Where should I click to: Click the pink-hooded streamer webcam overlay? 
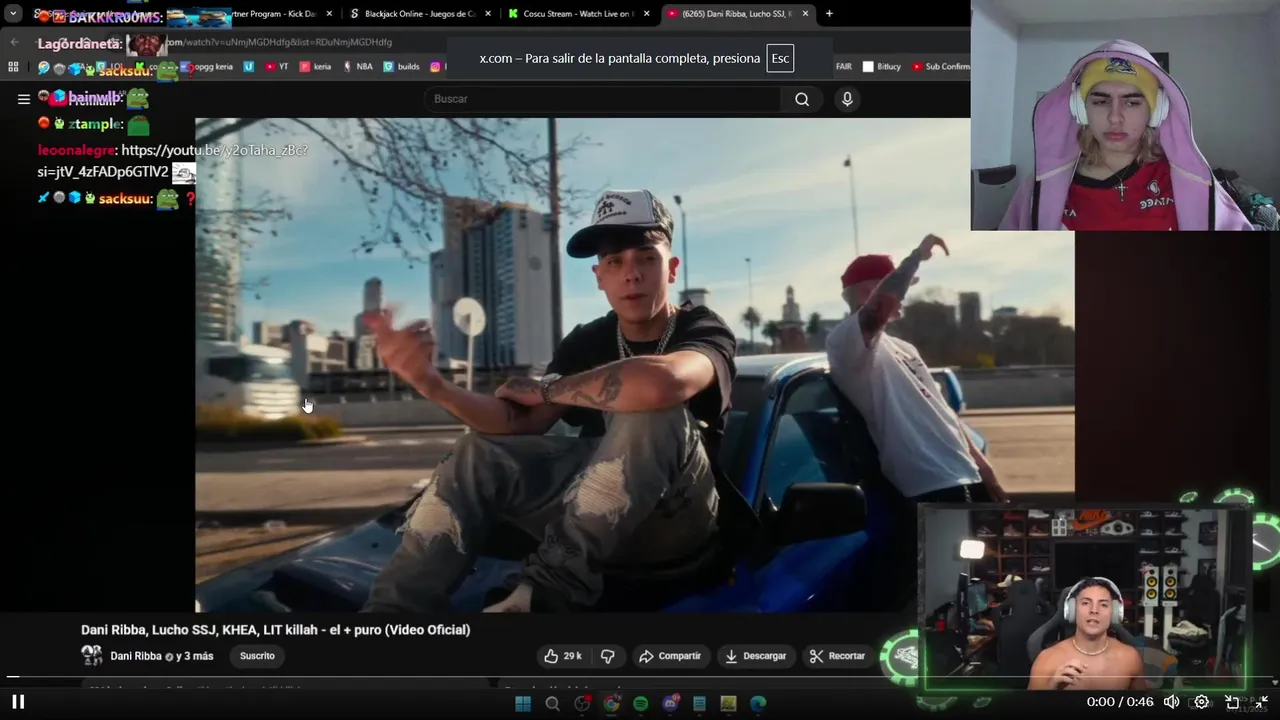(1125, 115)
